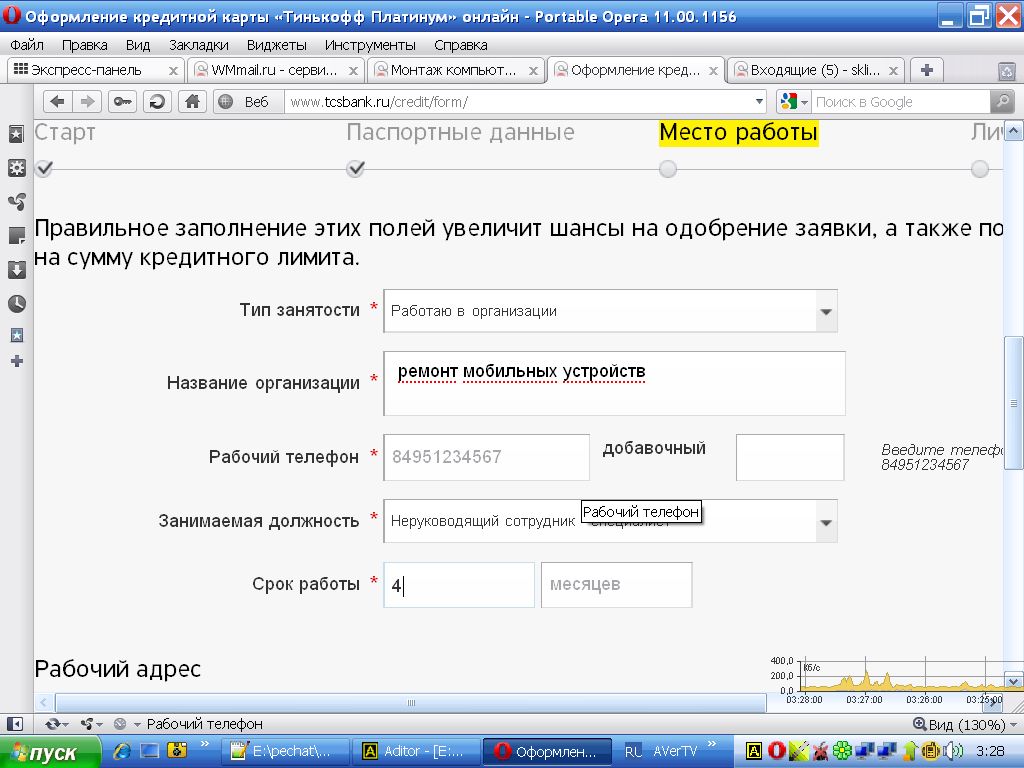Open Opera Unite icon in status bar
The width and height of the screenshot is (1024, 768).
[x=86, y=724]
